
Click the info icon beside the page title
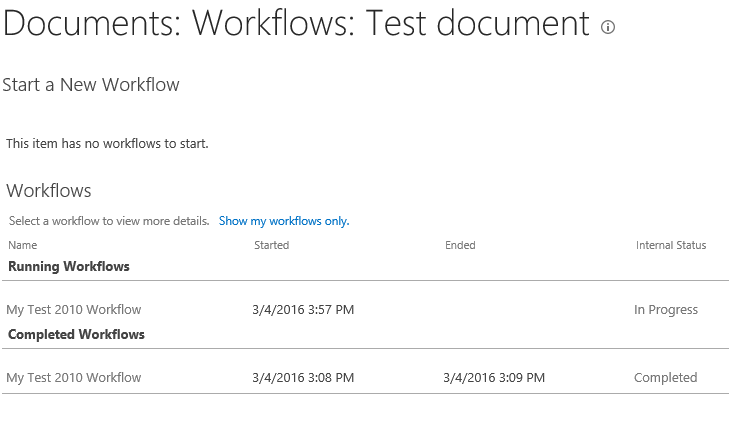pyautogui.click(x=608, y=27)
